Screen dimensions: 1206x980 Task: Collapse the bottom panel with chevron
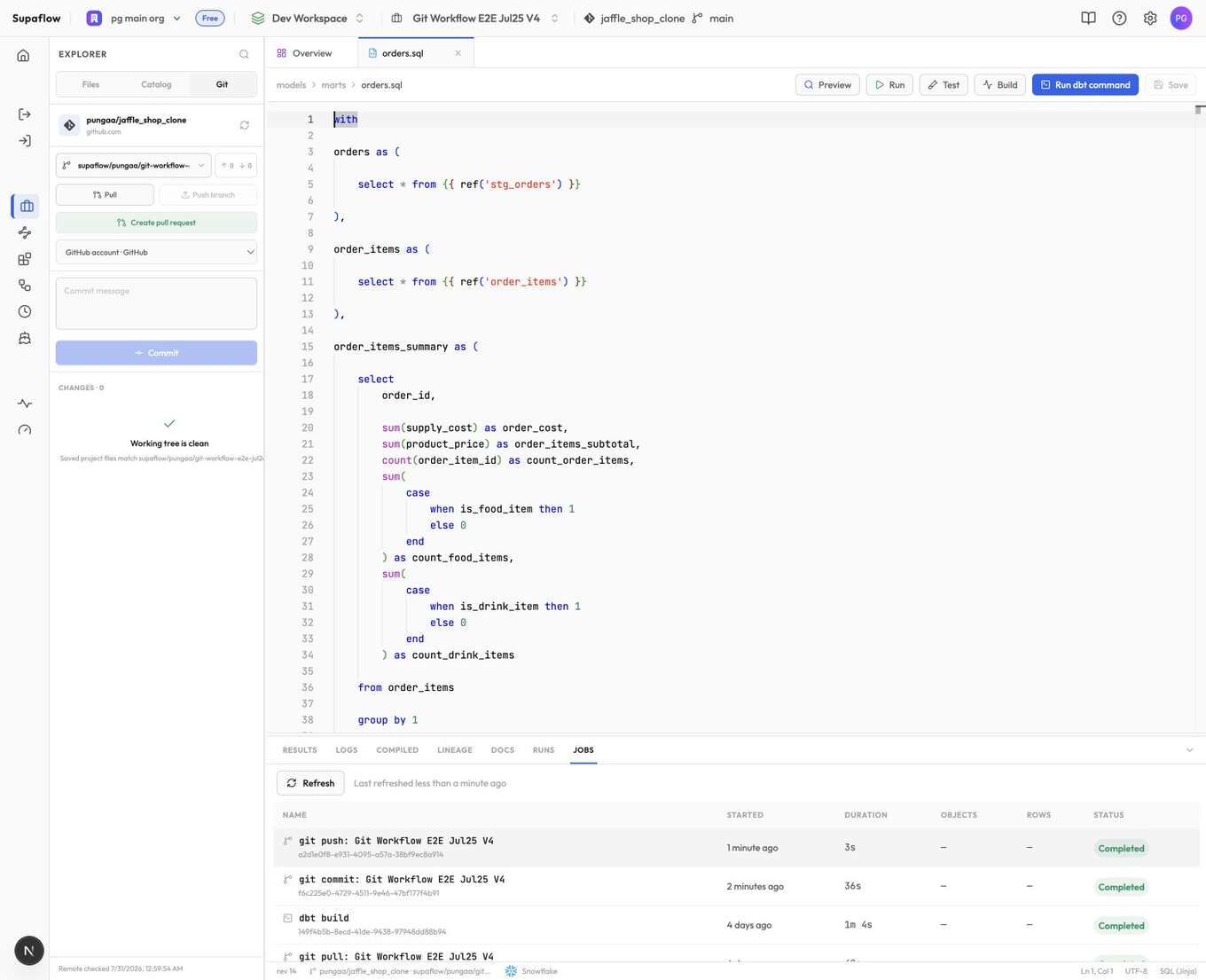[1189, 750]
